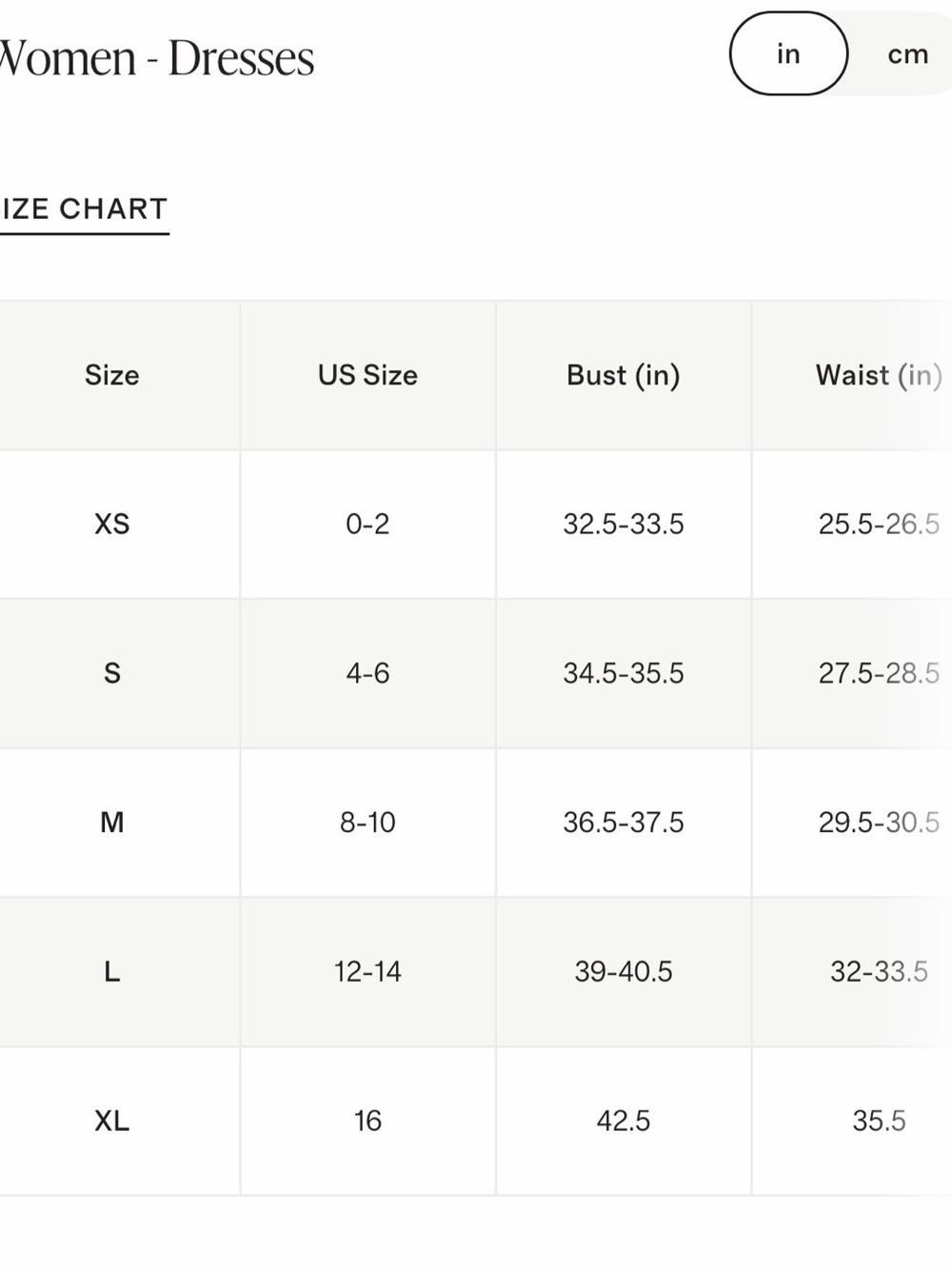952x1269 pixels.
Task: Click the US size 16 cell
Action: point(367,1120)
